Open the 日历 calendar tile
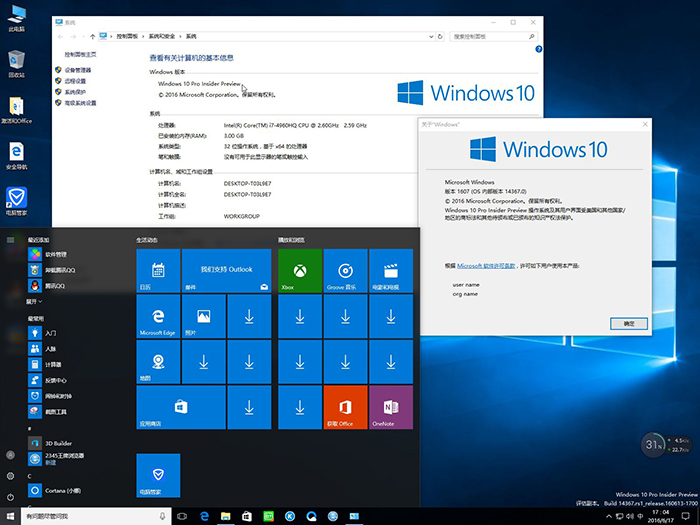Viewport: 700px width, 525px height. pyautogui.click(x=157, y=270)
